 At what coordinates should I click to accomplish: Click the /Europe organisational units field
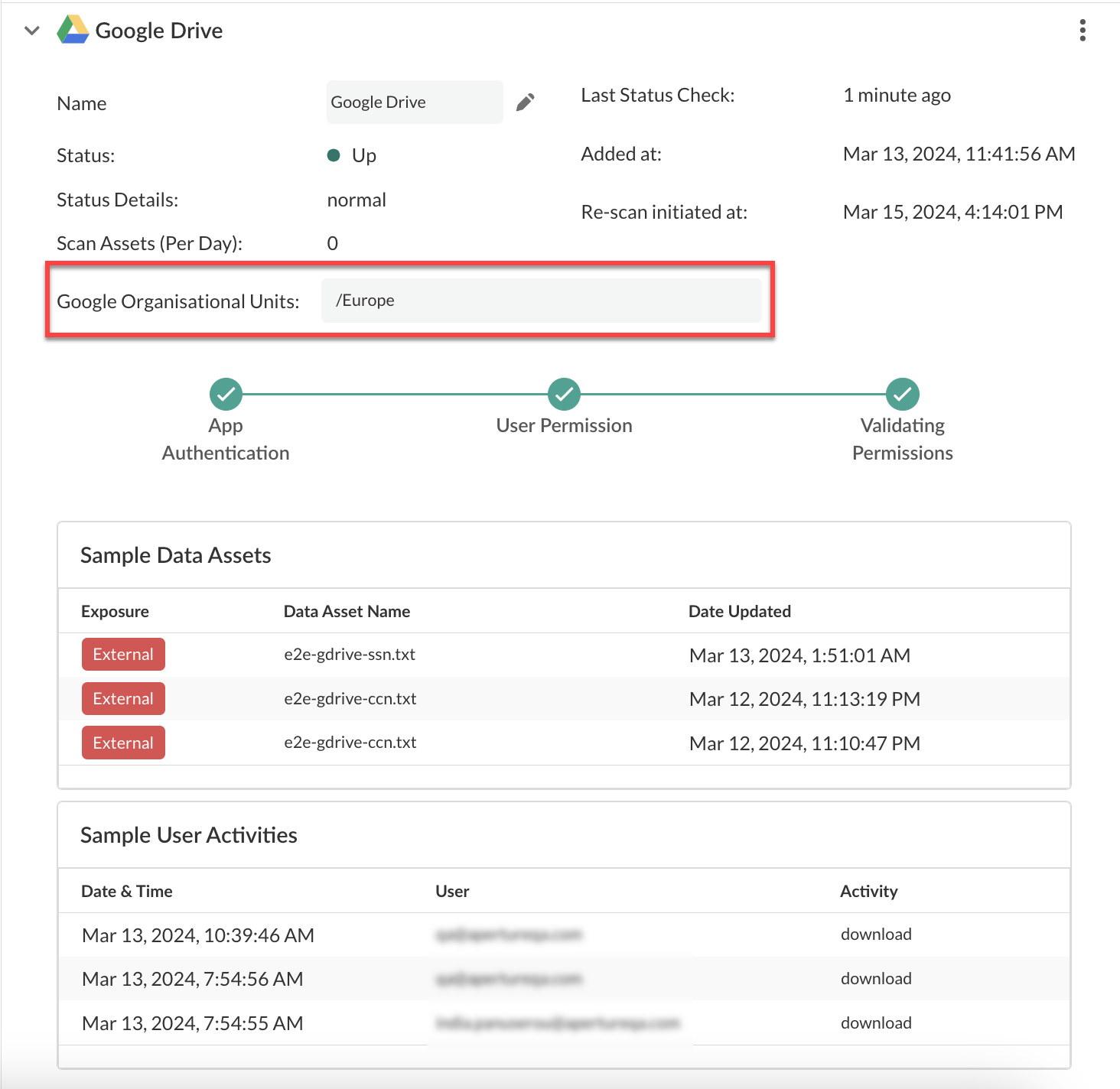[x=541, y=301]
